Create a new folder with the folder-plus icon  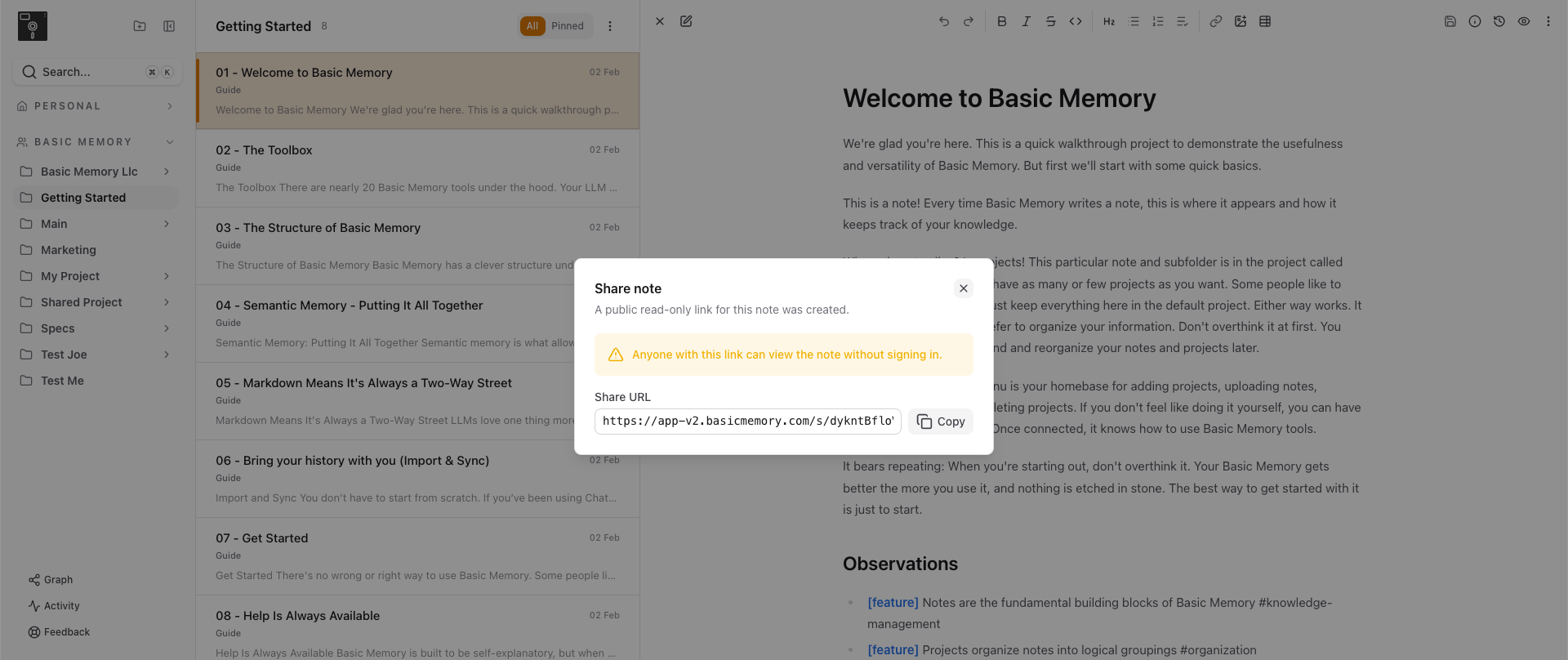140,26
